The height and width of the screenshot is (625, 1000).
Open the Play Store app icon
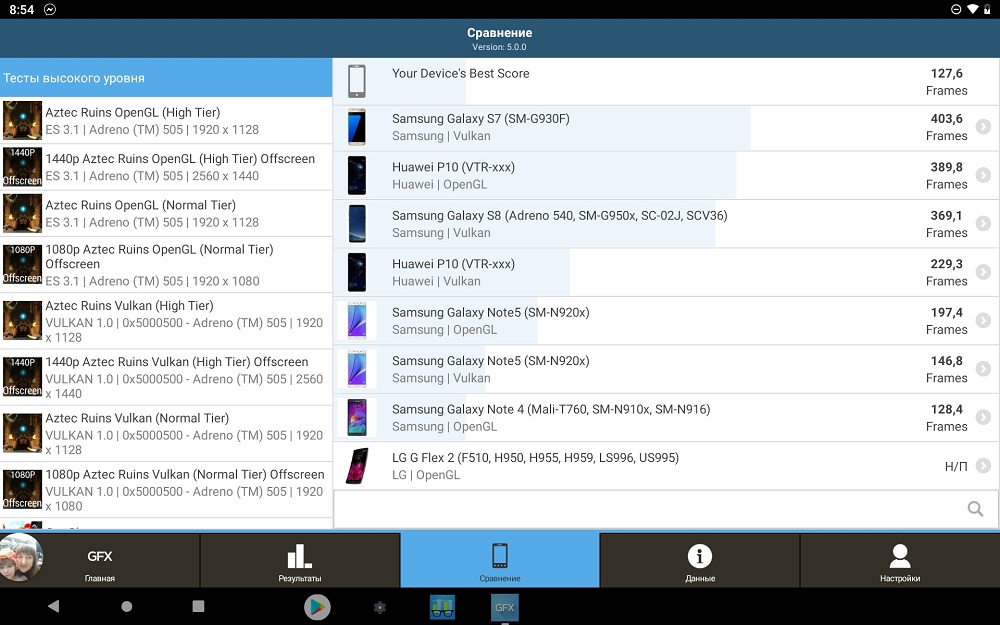click(317, 607)
